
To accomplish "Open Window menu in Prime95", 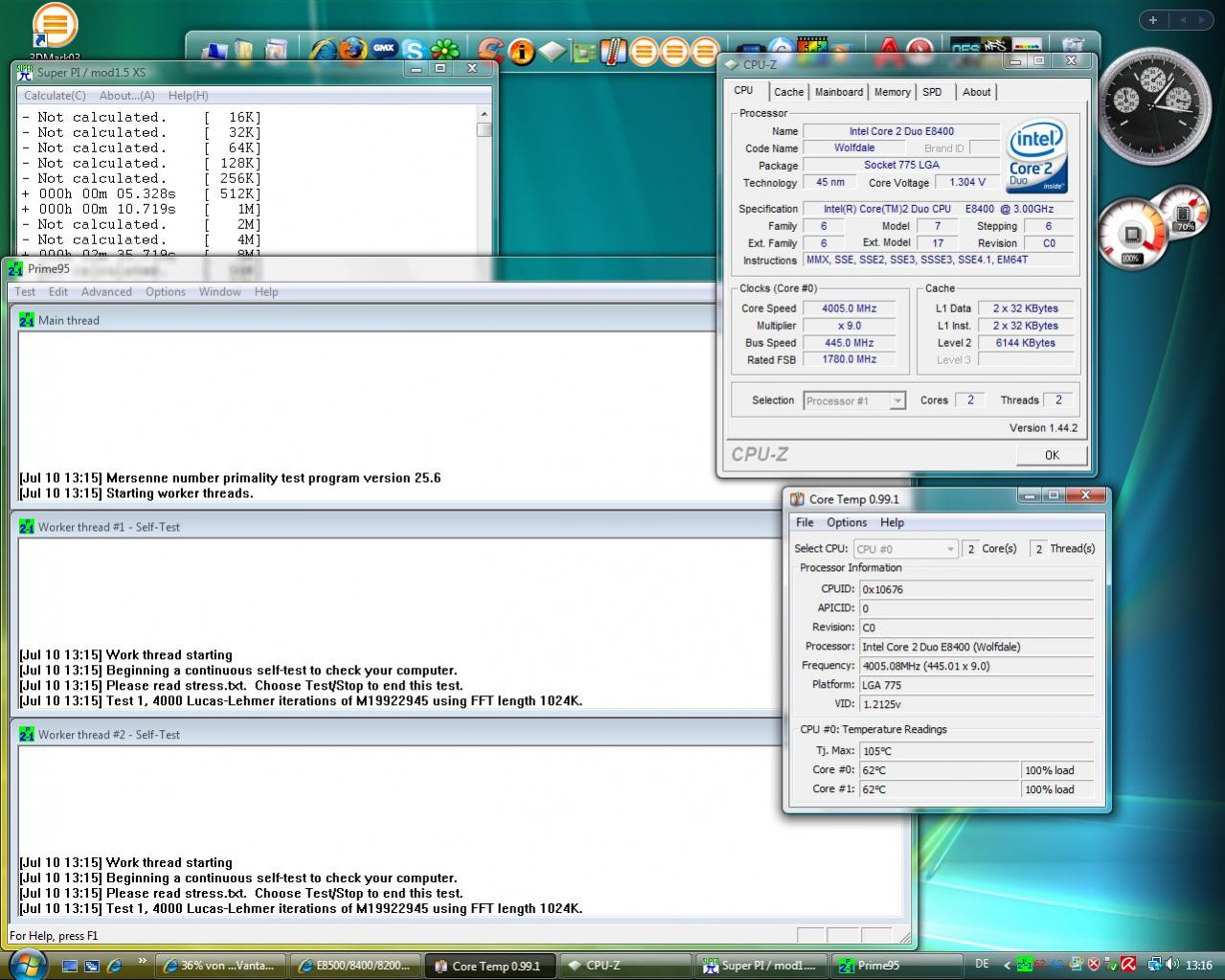I will point(220,292).
